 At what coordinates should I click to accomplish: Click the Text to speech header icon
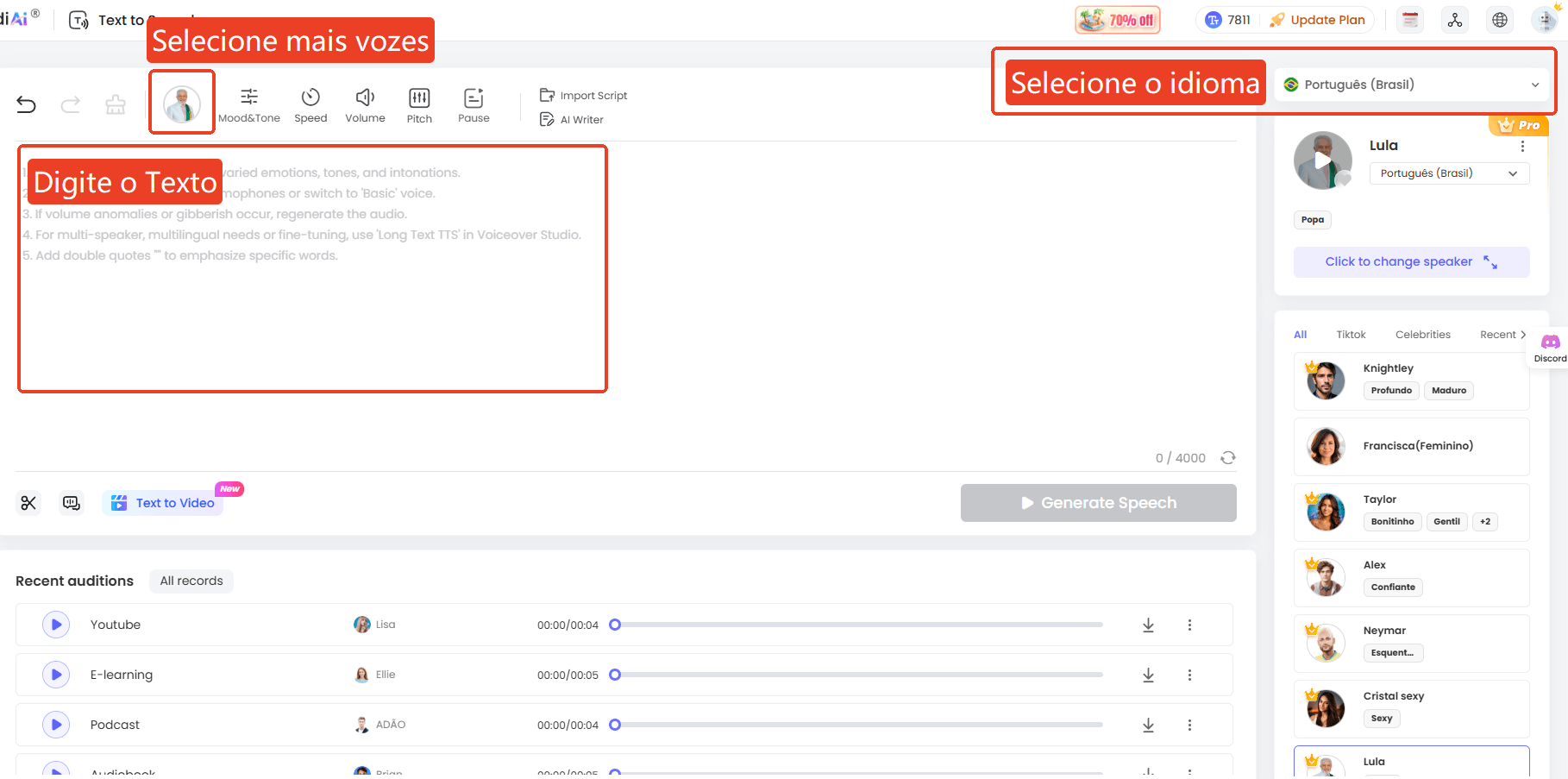click(78, 20)
